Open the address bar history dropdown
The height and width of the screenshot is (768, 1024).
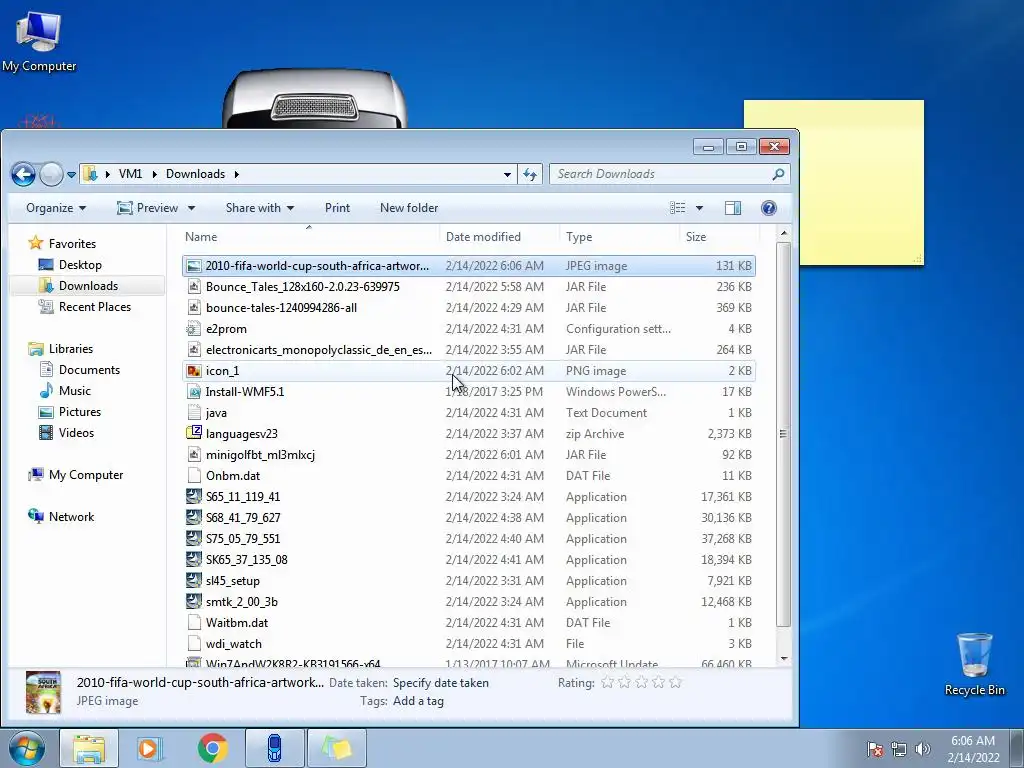point(507,174)
